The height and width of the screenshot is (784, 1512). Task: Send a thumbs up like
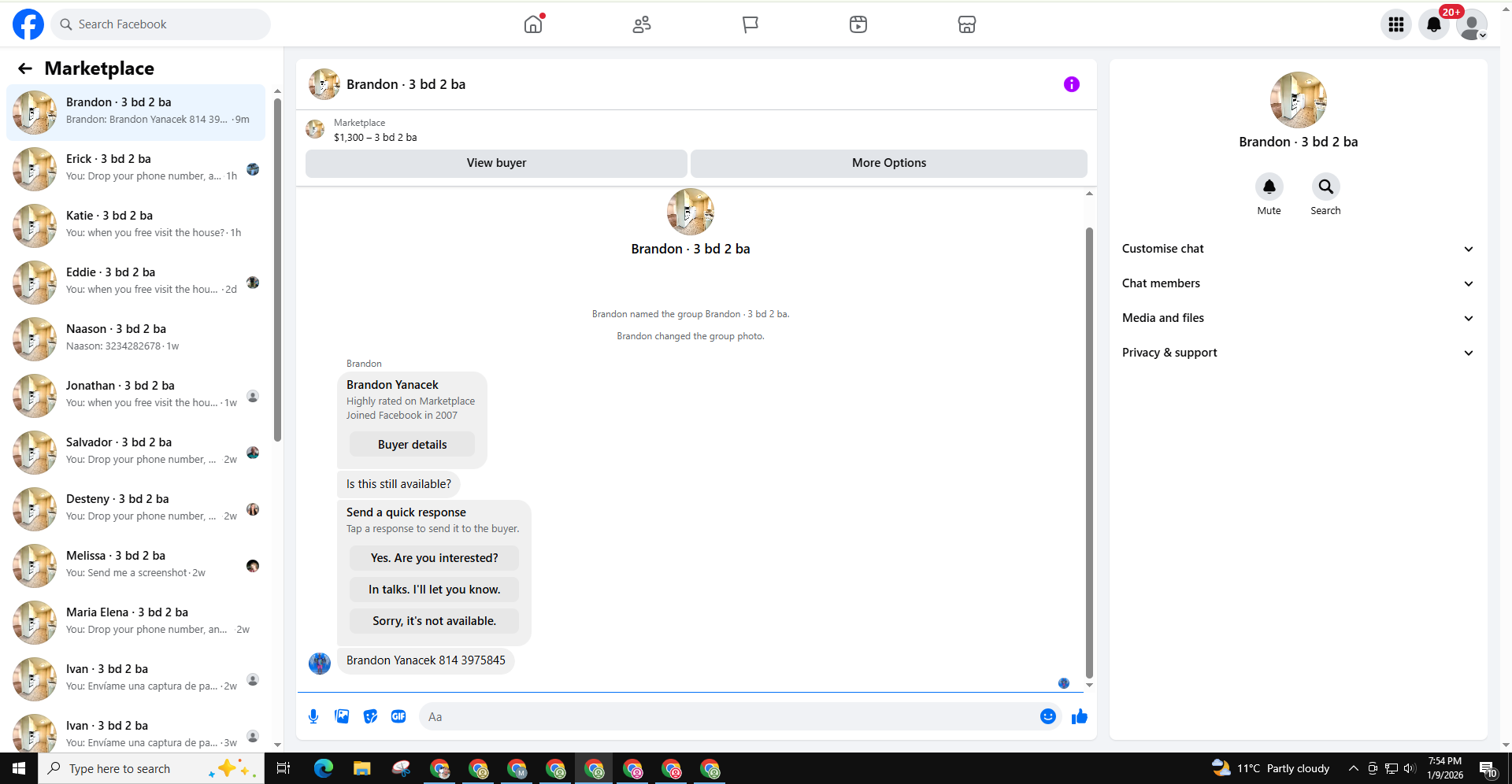tap(1080, 716)
